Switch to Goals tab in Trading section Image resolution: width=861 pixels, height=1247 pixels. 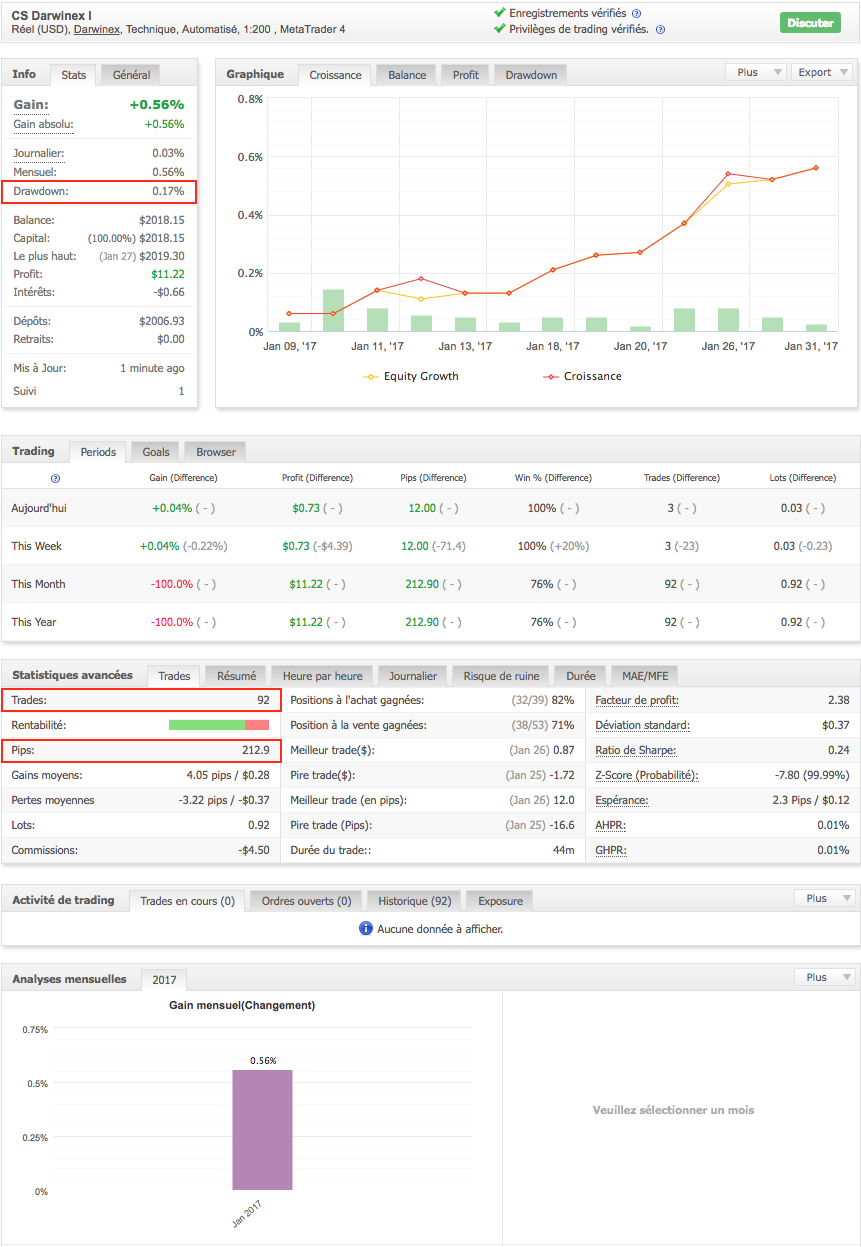156,452
